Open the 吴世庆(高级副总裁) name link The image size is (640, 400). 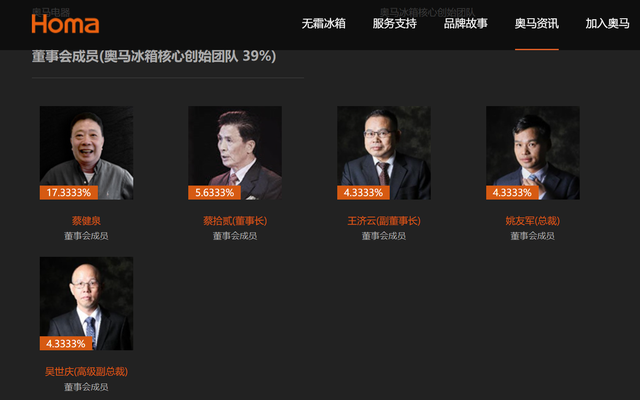coord(86,371)
